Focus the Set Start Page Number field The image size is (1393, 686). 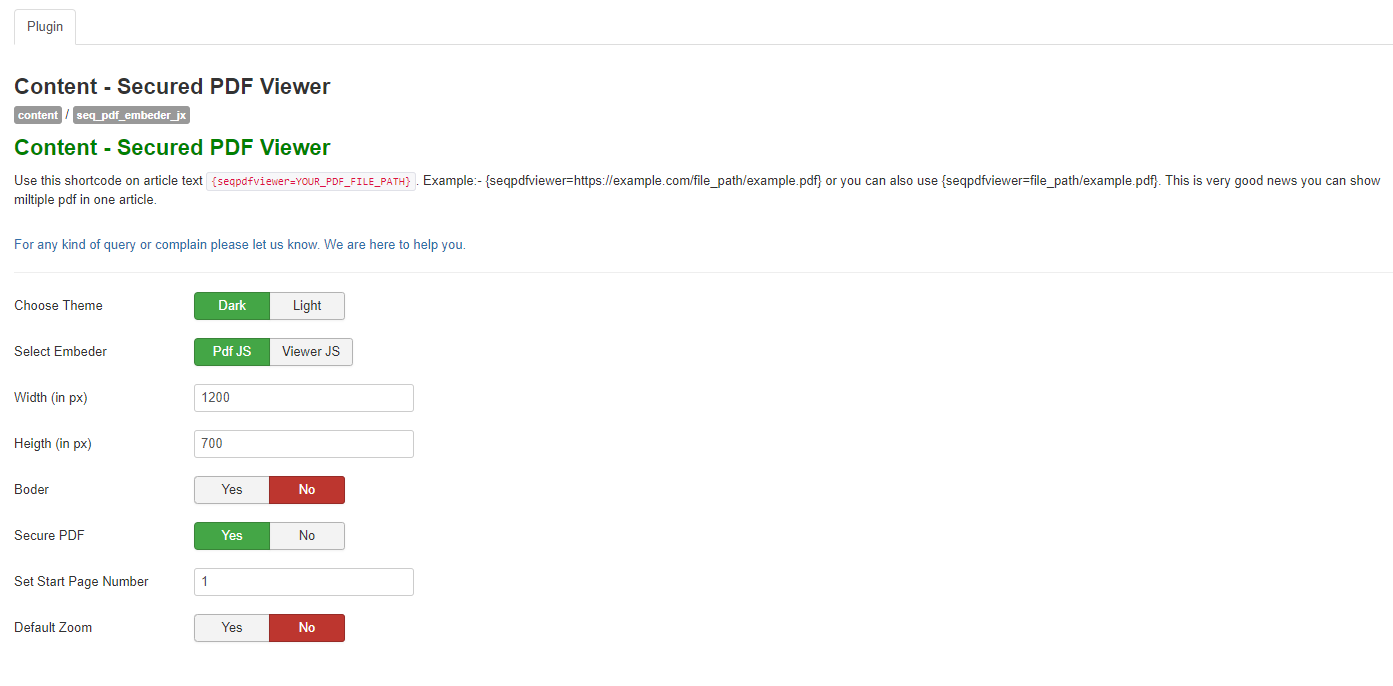coord(303,582)
